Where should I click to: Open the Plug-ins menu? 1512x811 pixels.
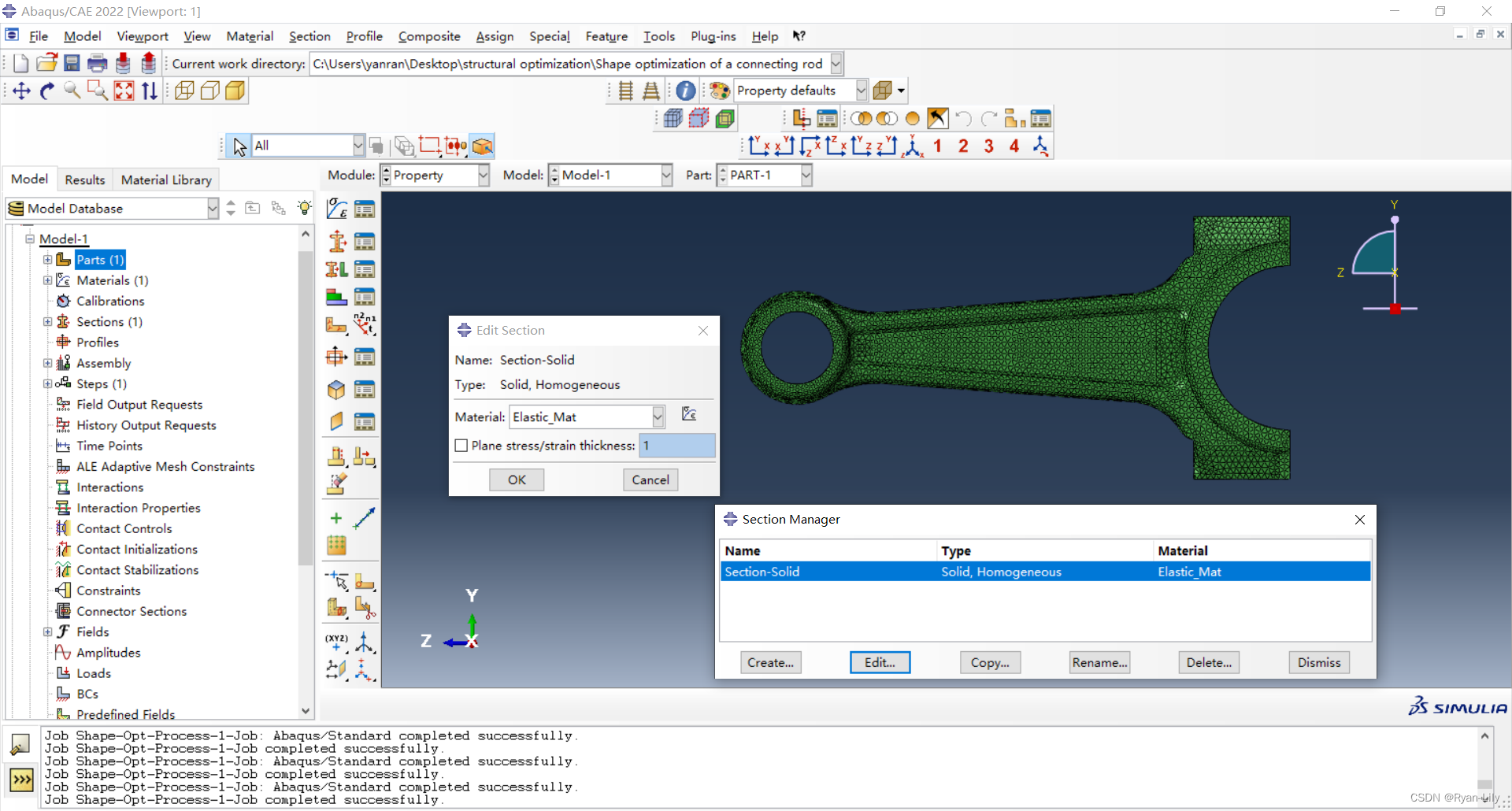click(x=713, y=36)
